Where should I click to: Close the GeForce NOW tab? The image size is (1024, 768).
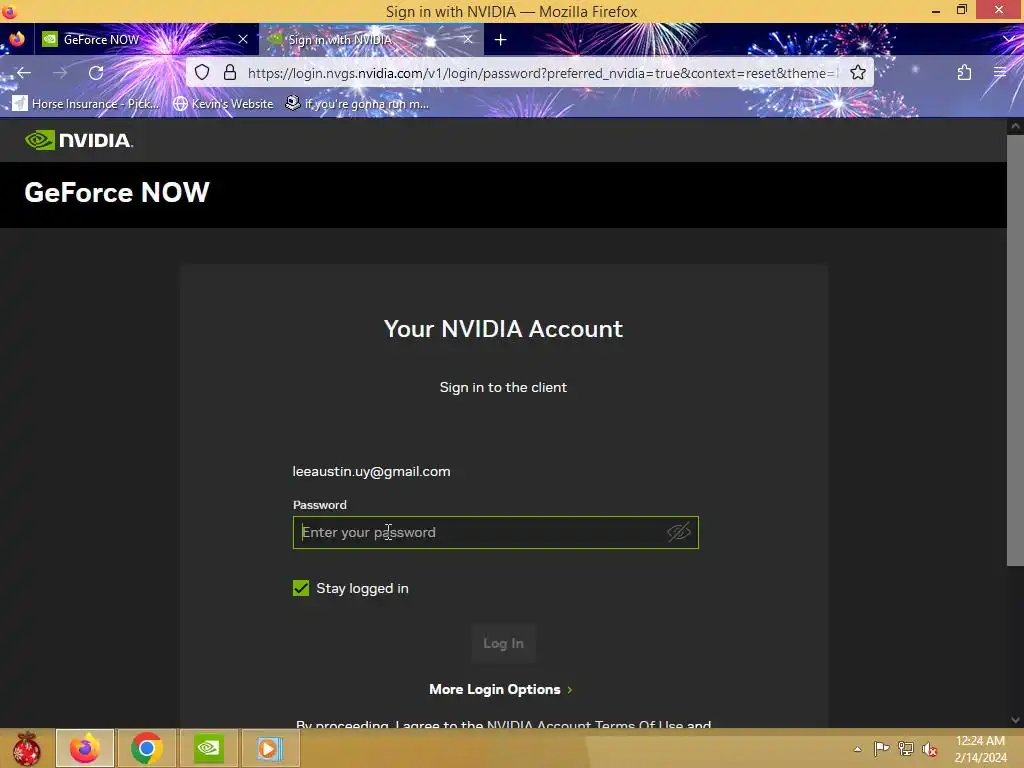243,39
